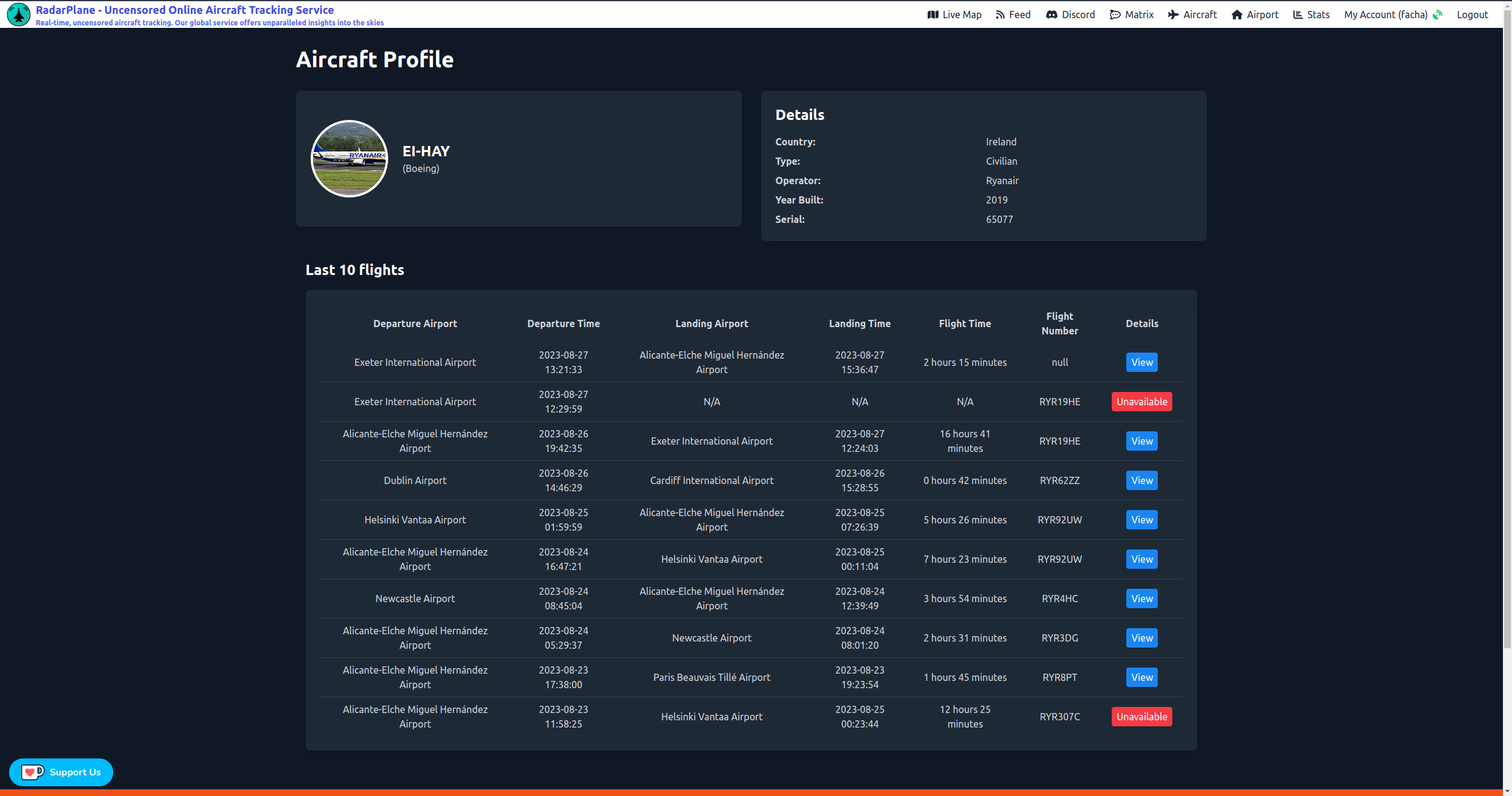The width and height of the screenshot is (1512, 796).
Task: View details for flight RYR8PT
Action: tap(1141, 677)
